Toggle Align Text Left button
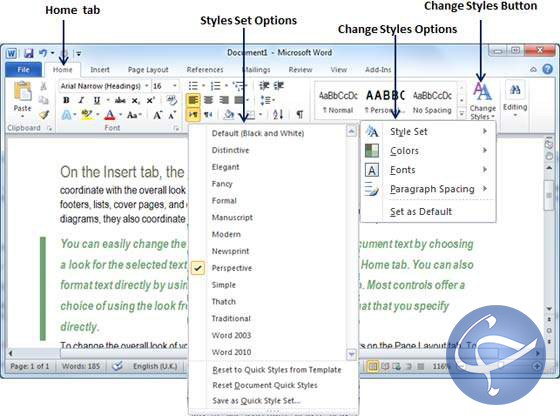The image size is (560, 416). tap(192, 100)
